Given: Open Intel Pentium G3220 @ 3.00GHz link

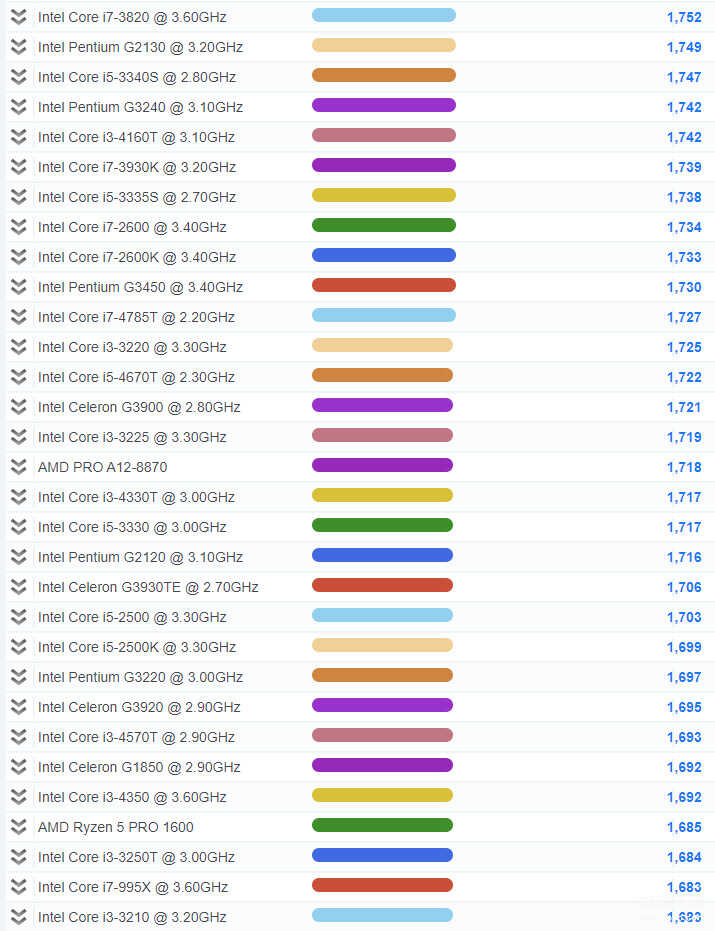Looking at the screenshot, I should pos(140,677).
